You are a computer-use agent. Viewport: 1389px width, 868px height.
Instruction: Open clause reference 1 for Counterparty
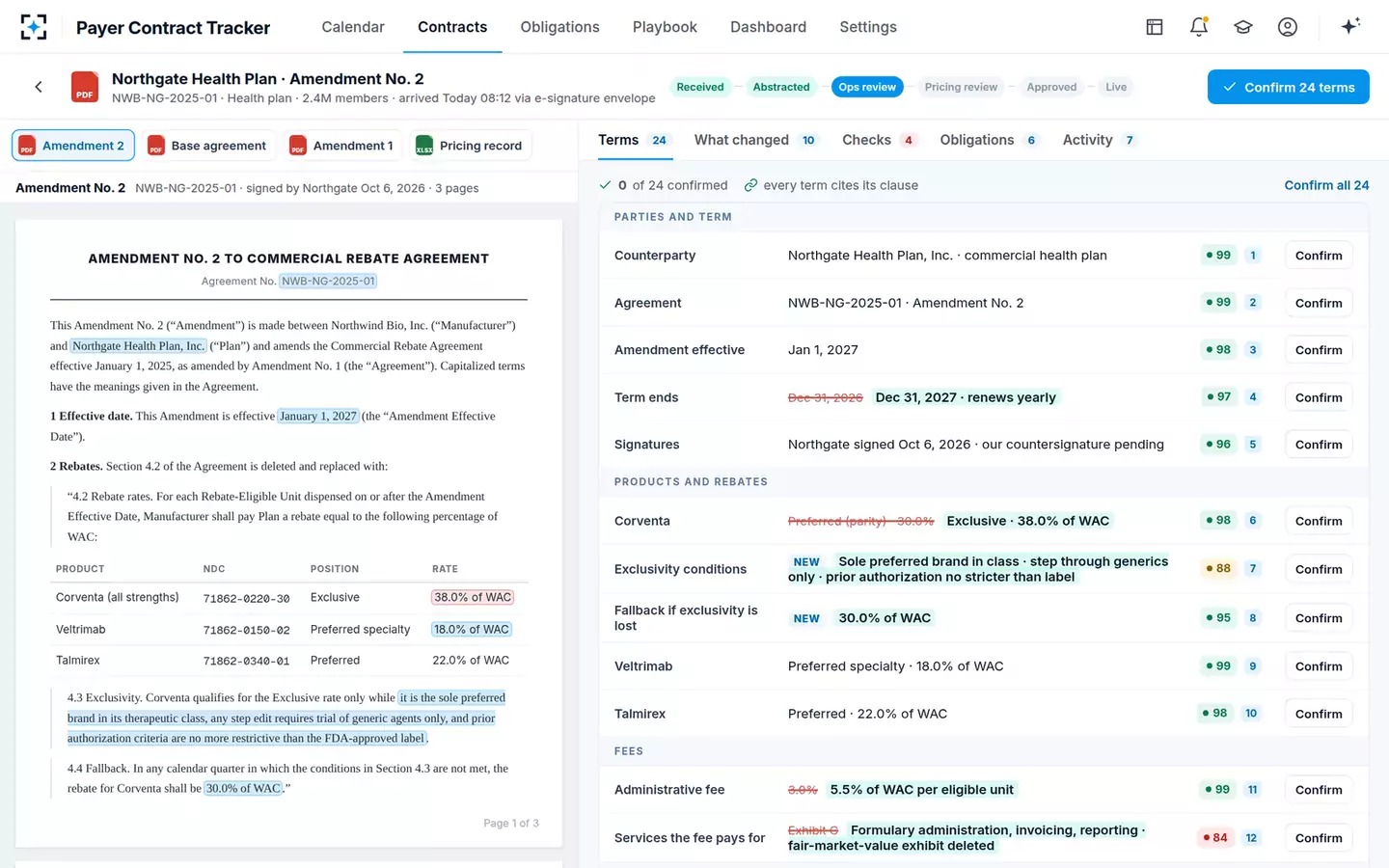pyautogui.click(x=1253, y=256)
